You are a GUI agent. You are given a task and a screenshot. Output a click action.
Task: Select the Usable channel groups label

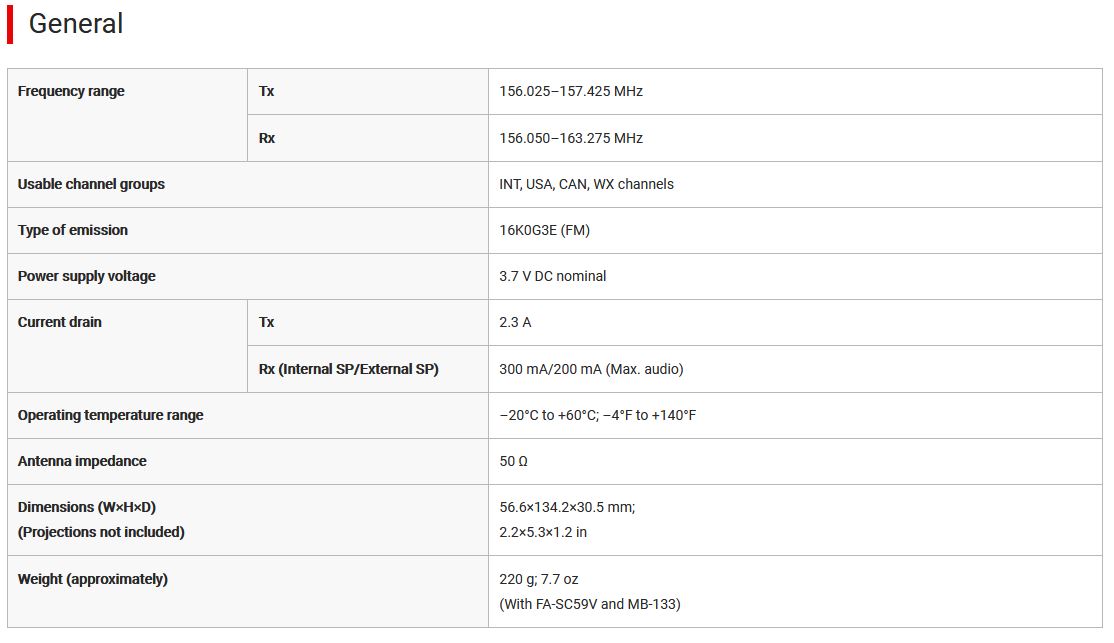click(91, 184)
